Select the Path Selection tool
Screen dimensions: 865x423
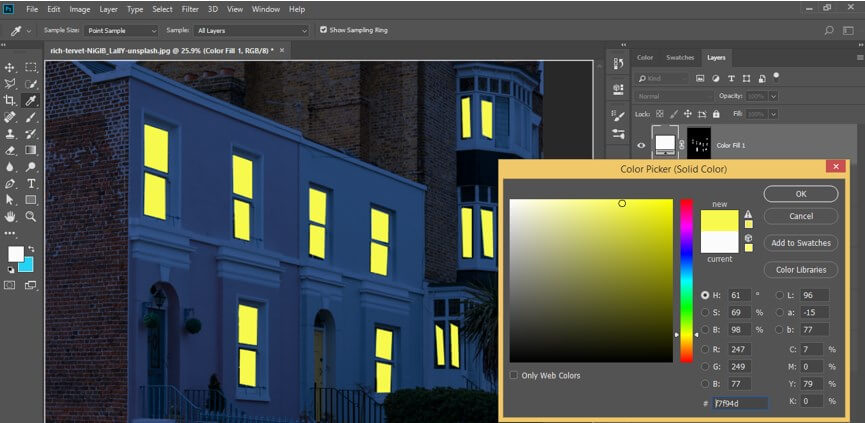coord(9,200)
